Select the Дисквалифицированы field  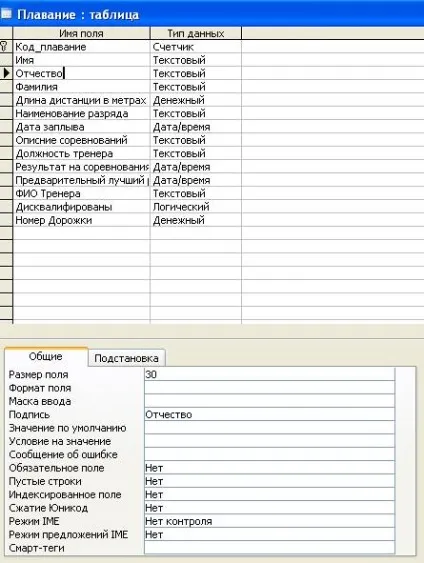click(81, 207)
